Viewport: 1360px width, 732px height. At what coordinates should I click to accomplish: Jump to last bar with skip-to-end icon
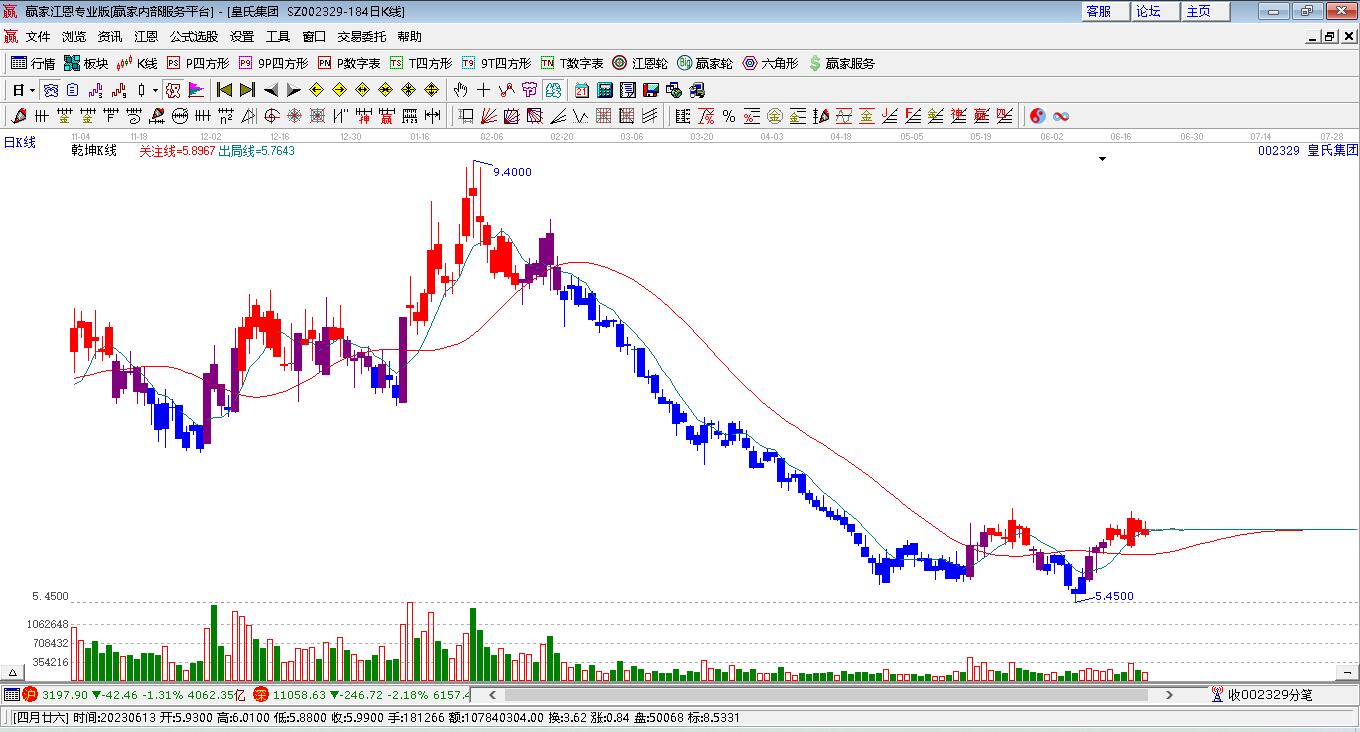pyautogui.click(x=247, y=90)
